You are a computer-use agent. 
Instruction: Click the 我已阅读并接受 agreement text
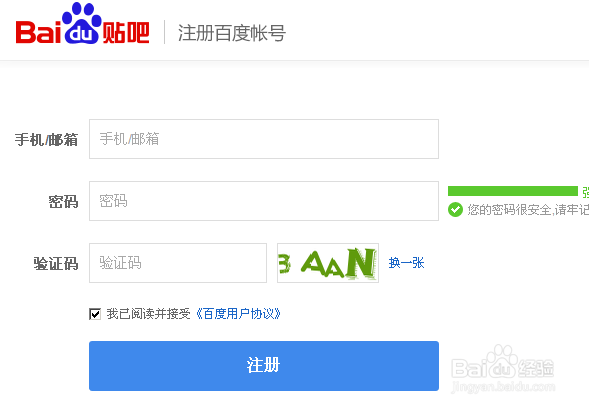(148, 314)
